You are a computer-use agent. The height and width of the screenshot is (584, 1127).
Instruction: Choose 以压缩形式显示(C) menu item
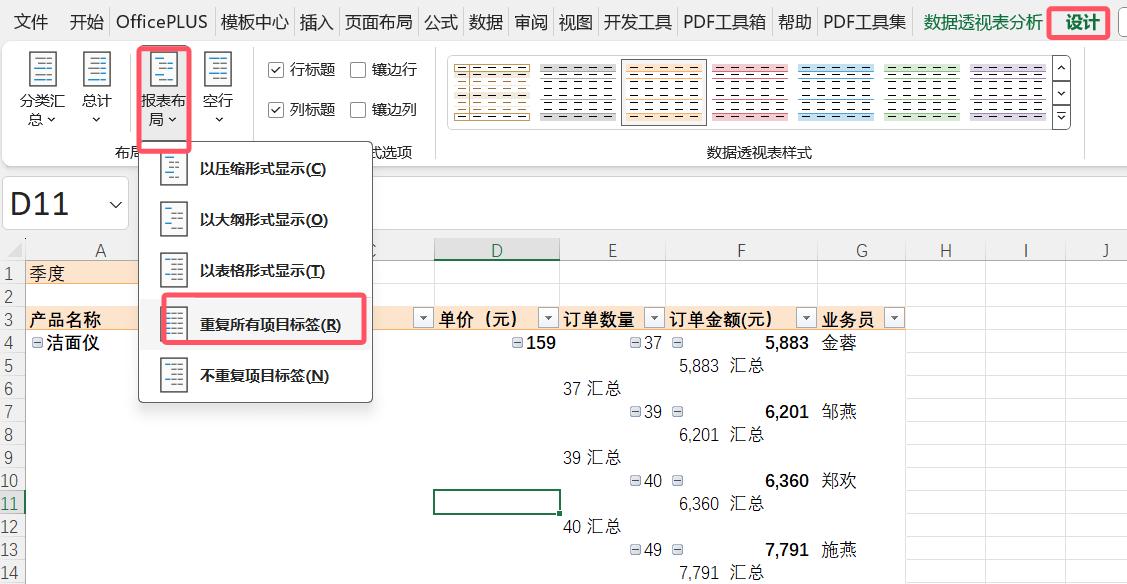point(256,170)
